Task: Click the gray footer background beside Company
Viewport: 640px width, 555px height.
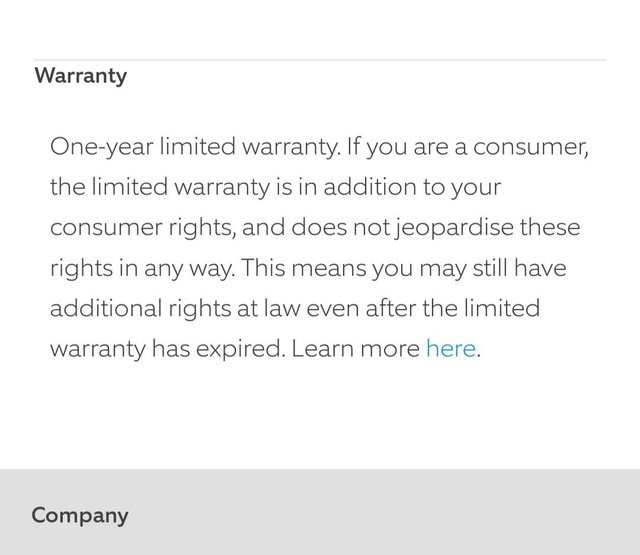Action: pos(400,516)
